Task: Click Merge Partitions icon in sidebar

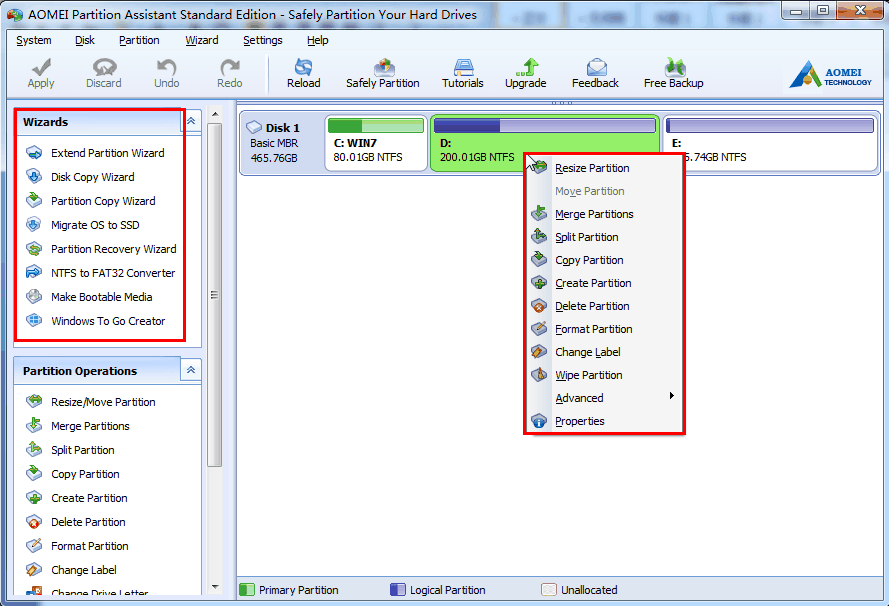Action: coord(34,425)
